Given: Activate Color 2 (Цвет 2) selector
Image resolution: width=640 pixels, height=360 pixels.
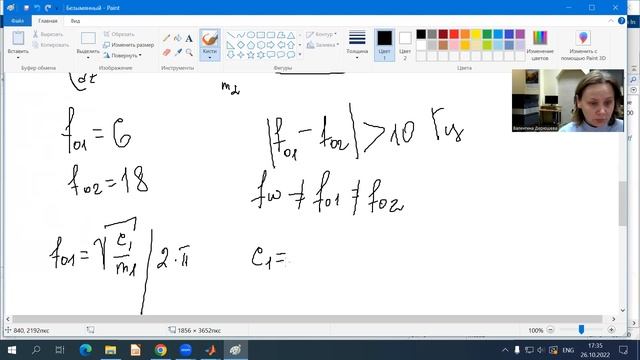Looking at the screenshot, I should (x=405, y=45).
